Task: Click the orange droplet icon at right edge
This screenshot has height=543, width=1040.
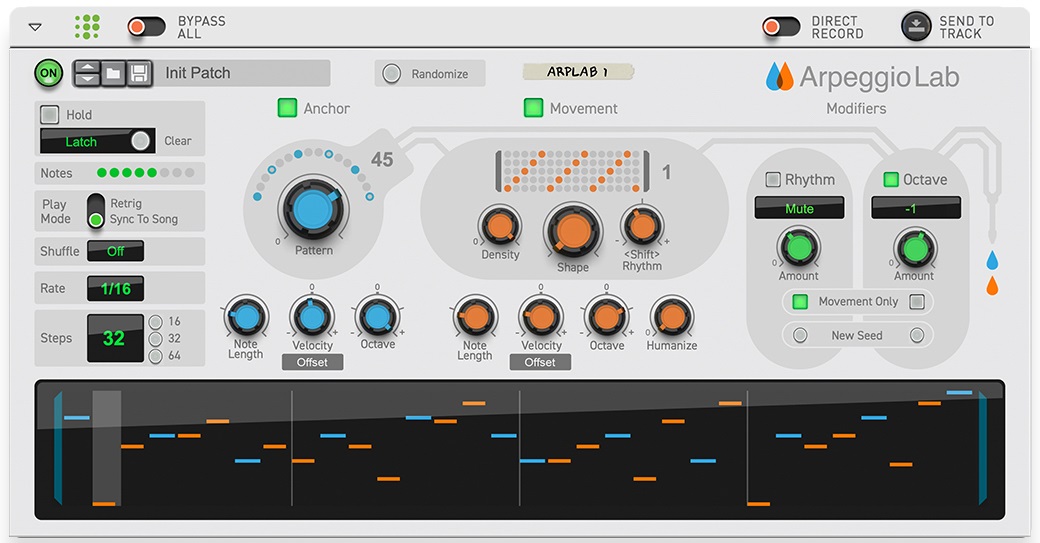Action: (992, 286)
